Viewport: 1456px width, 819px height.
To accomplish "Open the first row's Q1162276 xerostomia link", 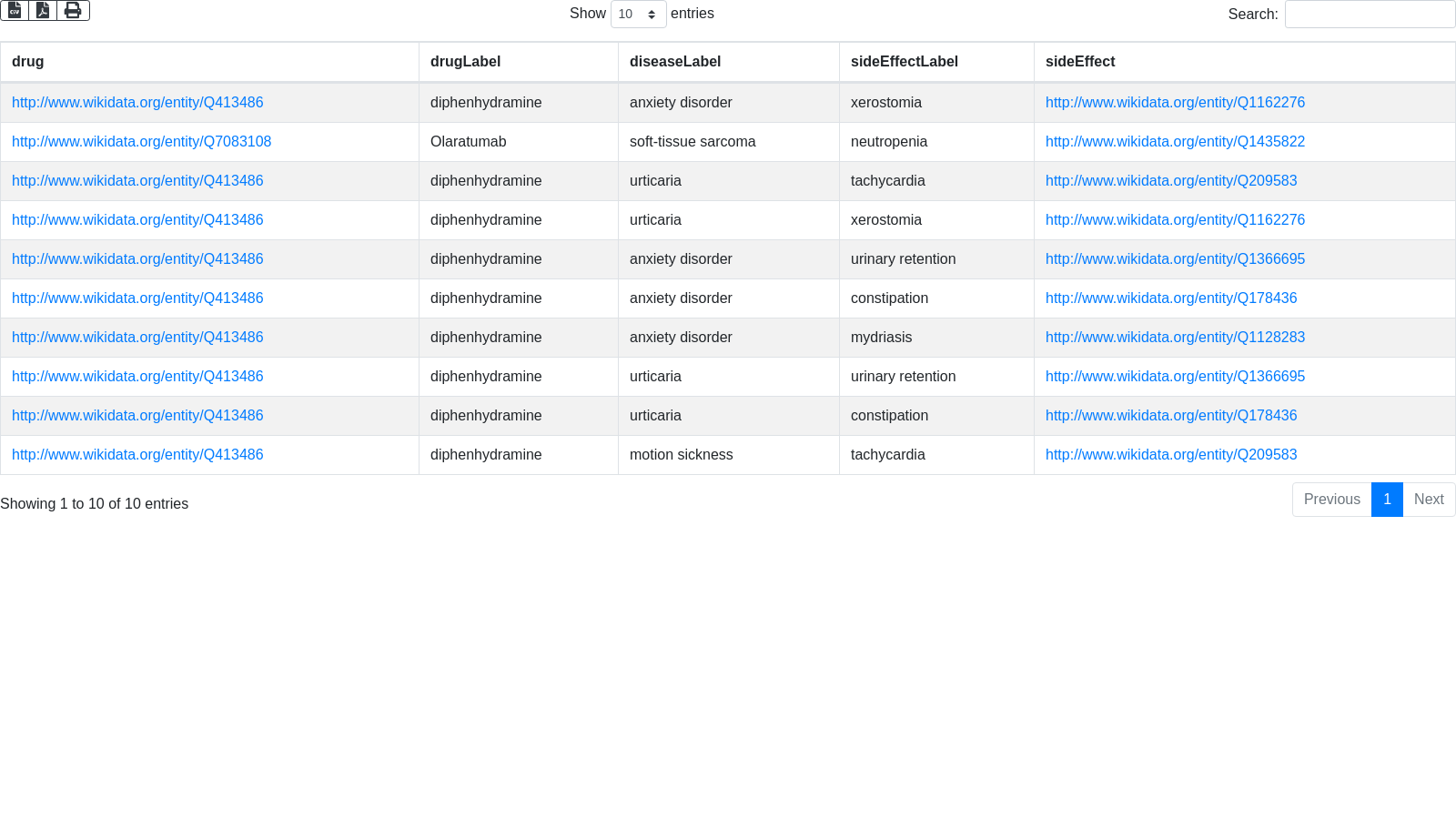I will pyautogui.click(x=1175, y=103).
